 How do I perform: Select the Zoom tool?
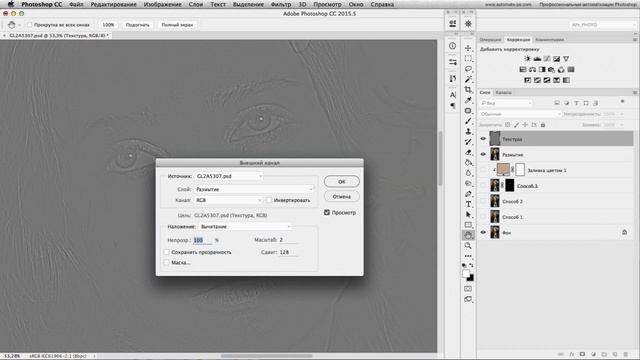coord(468,246)
